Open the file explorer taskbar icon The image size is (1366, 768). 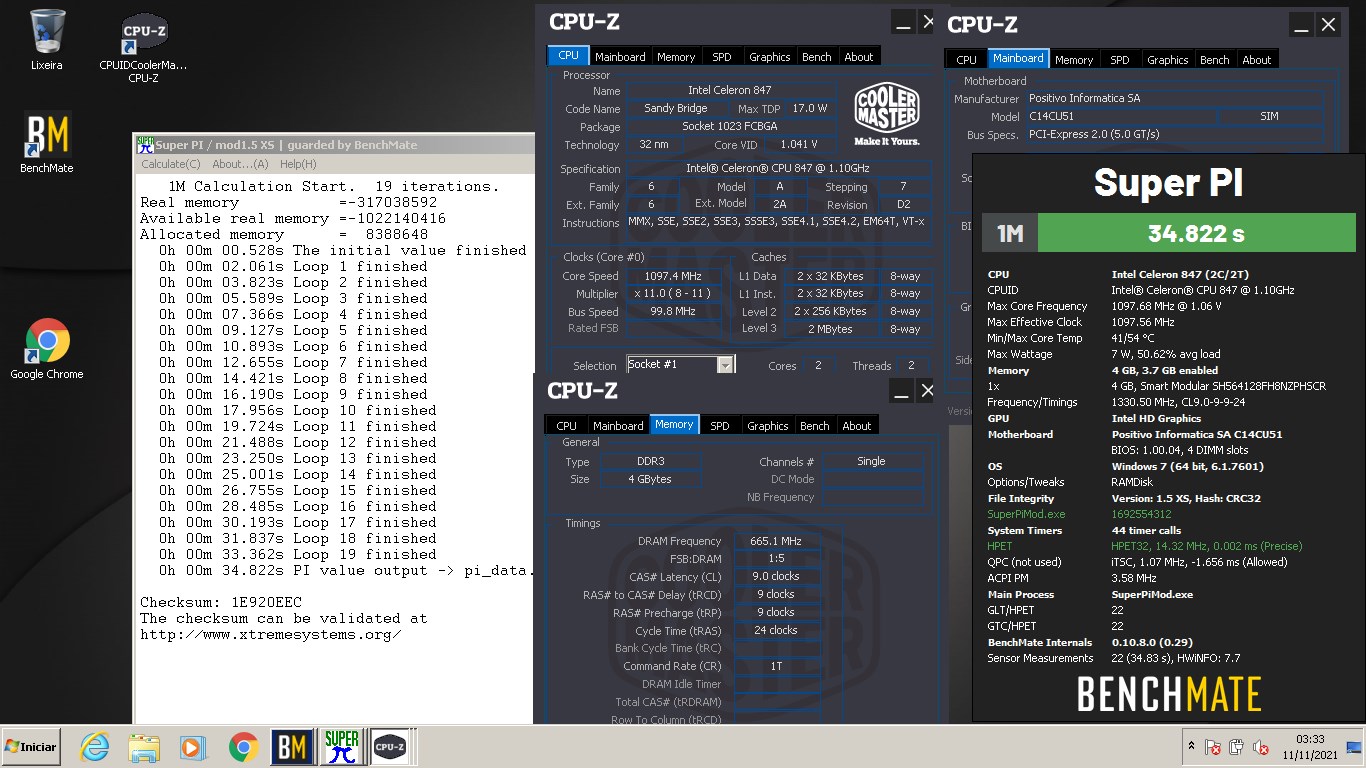point(144,747)
